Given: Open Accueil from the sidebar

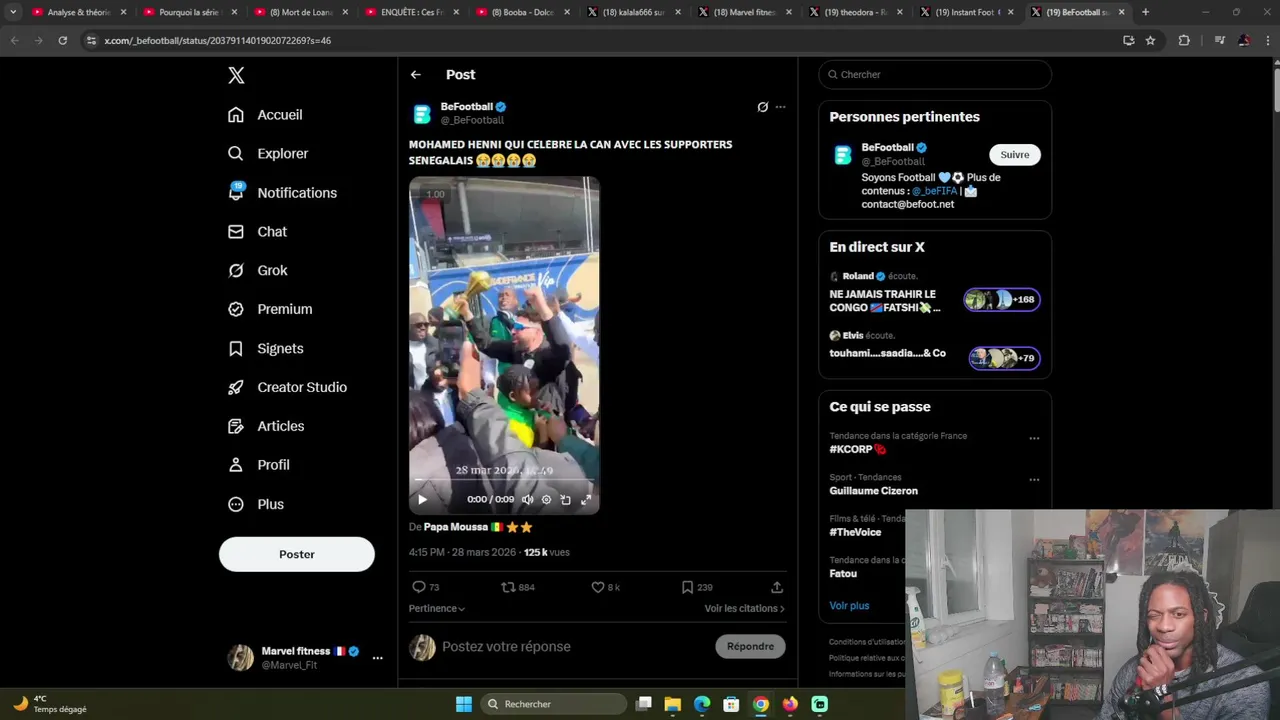Looking at the screenshot, I should (x=265, y=115).
